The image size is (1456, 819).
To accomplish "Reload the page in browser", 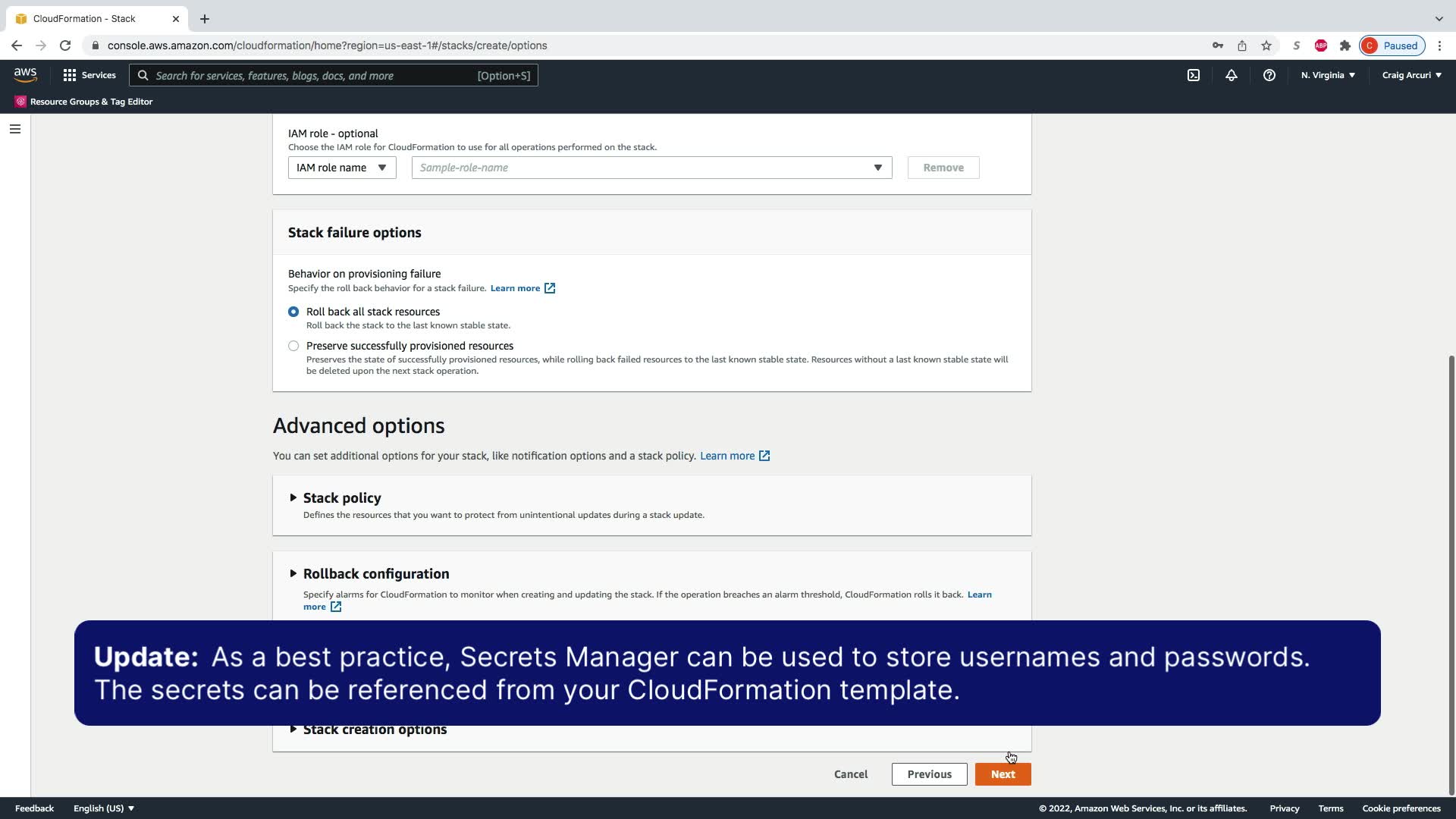I will (x=65, y=45).
